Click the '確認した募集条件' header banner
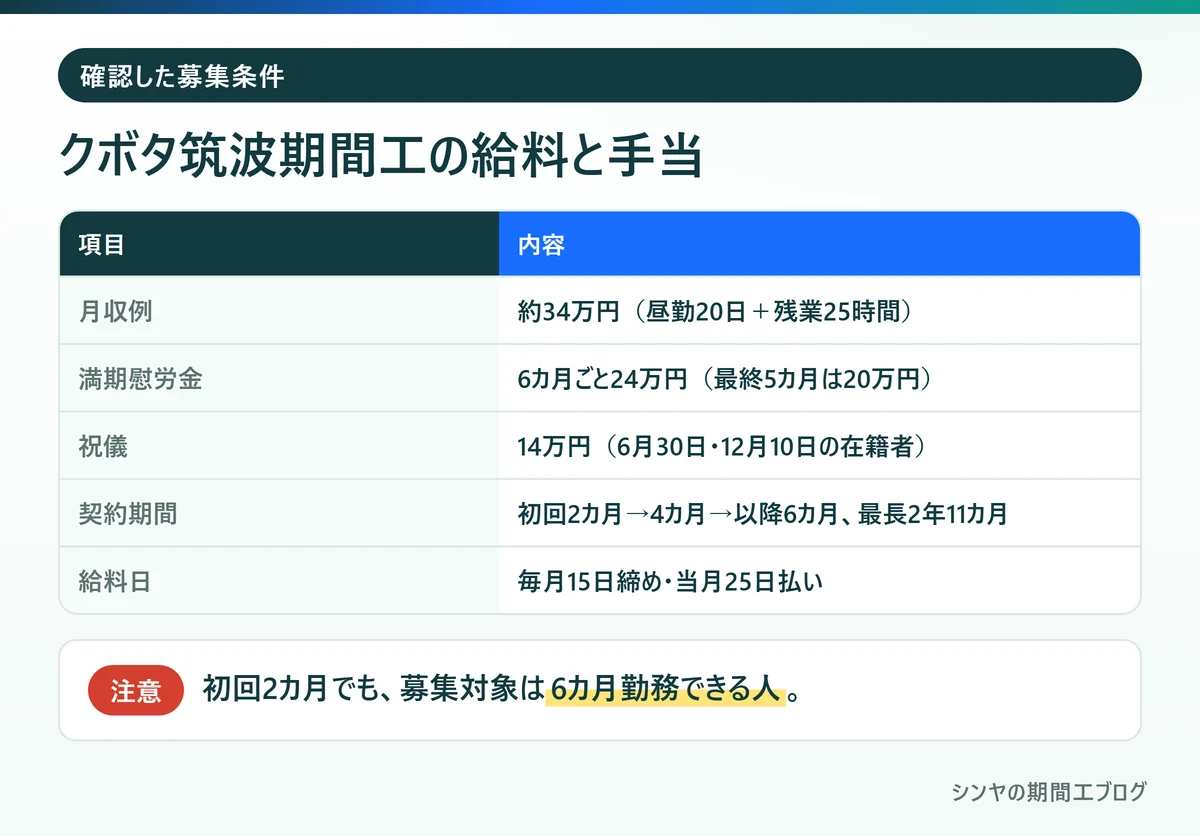This screenshot has height=836, width=1200. point(600,75)
